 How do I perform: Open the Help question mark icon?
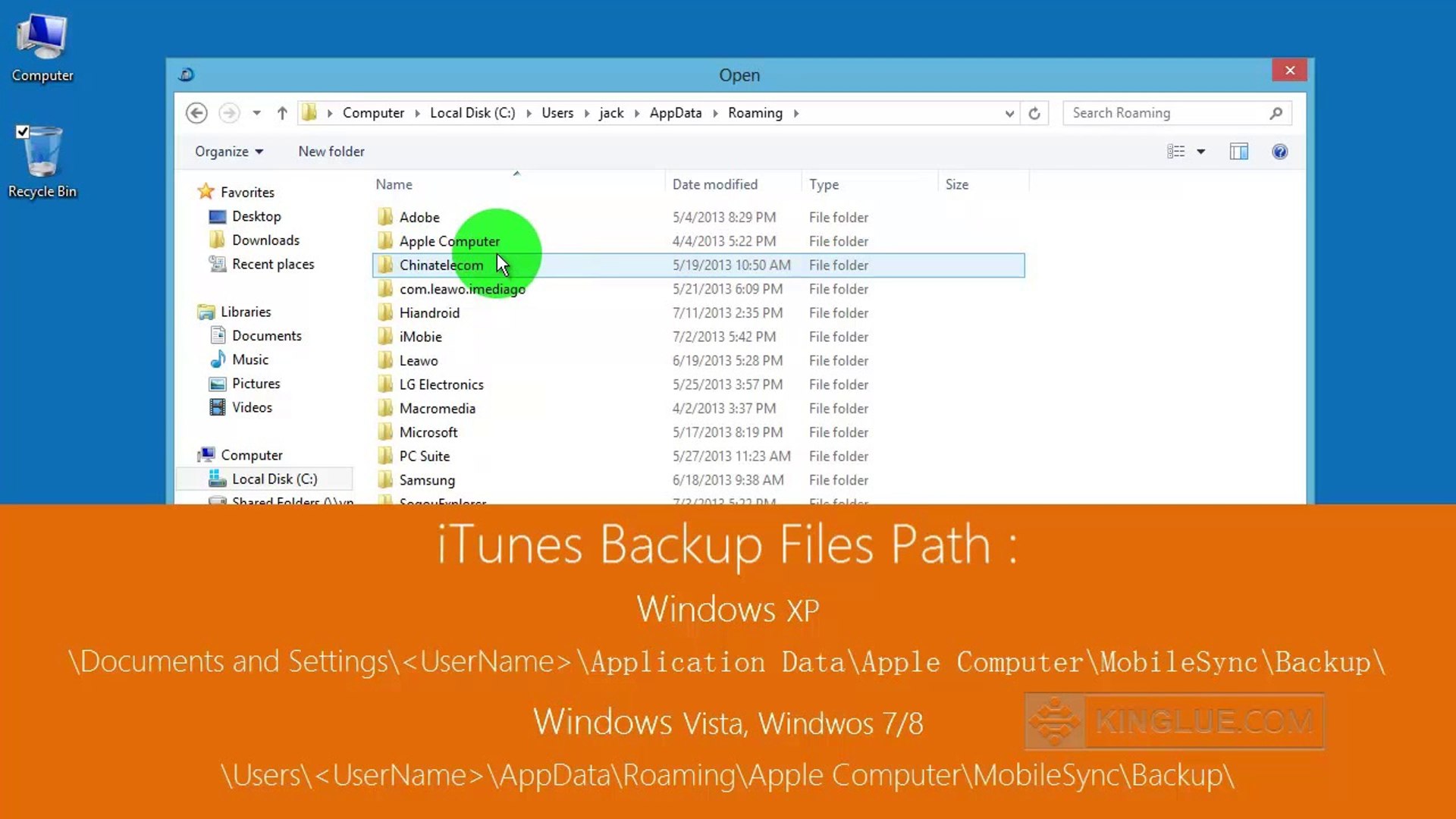(1279, 152)
